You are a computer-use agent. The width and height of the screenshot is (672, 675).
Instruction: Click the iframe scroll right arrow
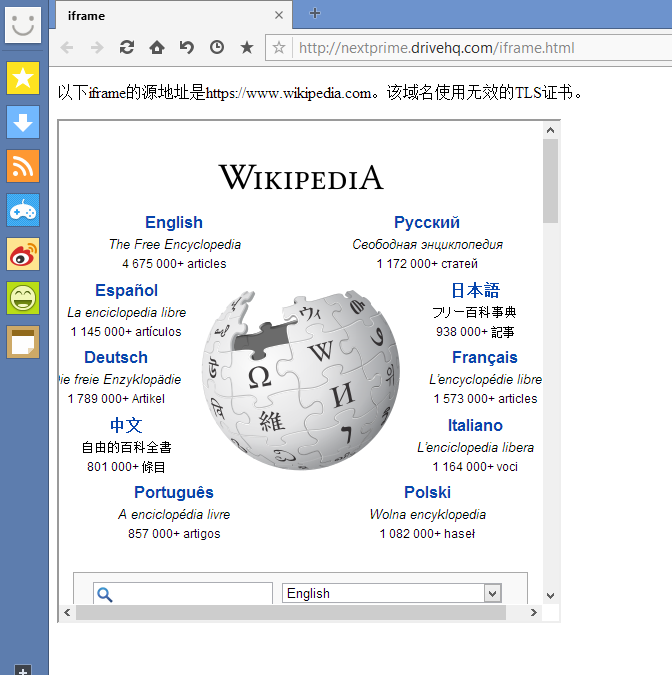coord(534,613)
